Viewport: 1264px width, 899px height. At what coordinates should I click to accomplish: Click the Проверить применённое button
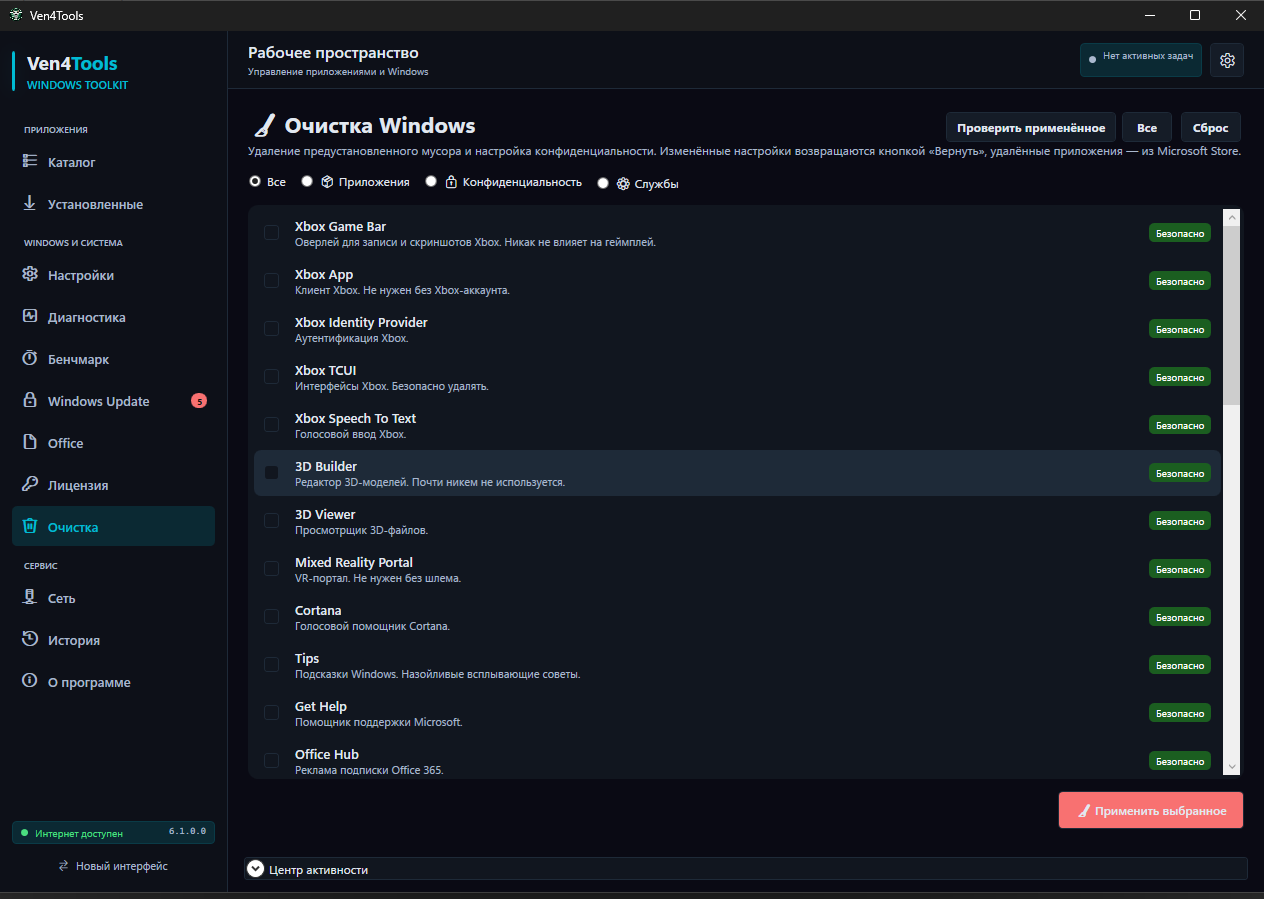click(1031, 128)
